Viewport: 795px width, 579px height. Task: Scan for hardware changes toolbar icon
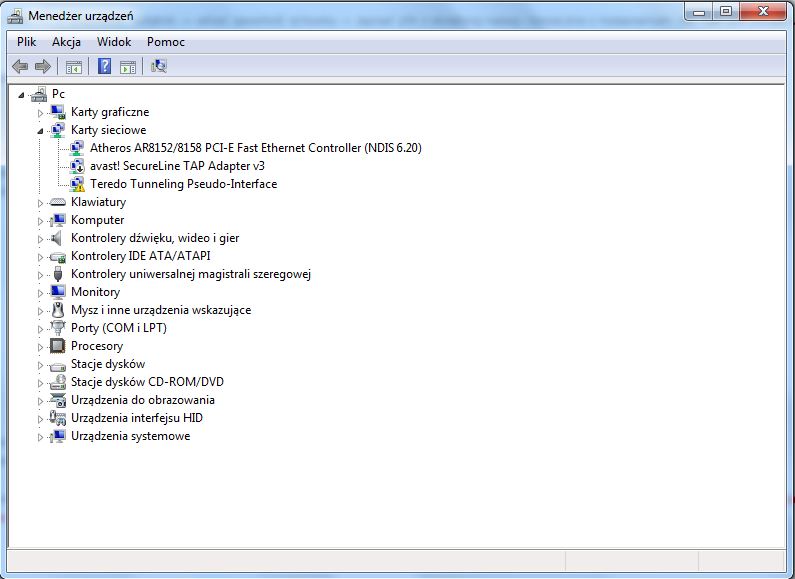(x=159, y=66)
